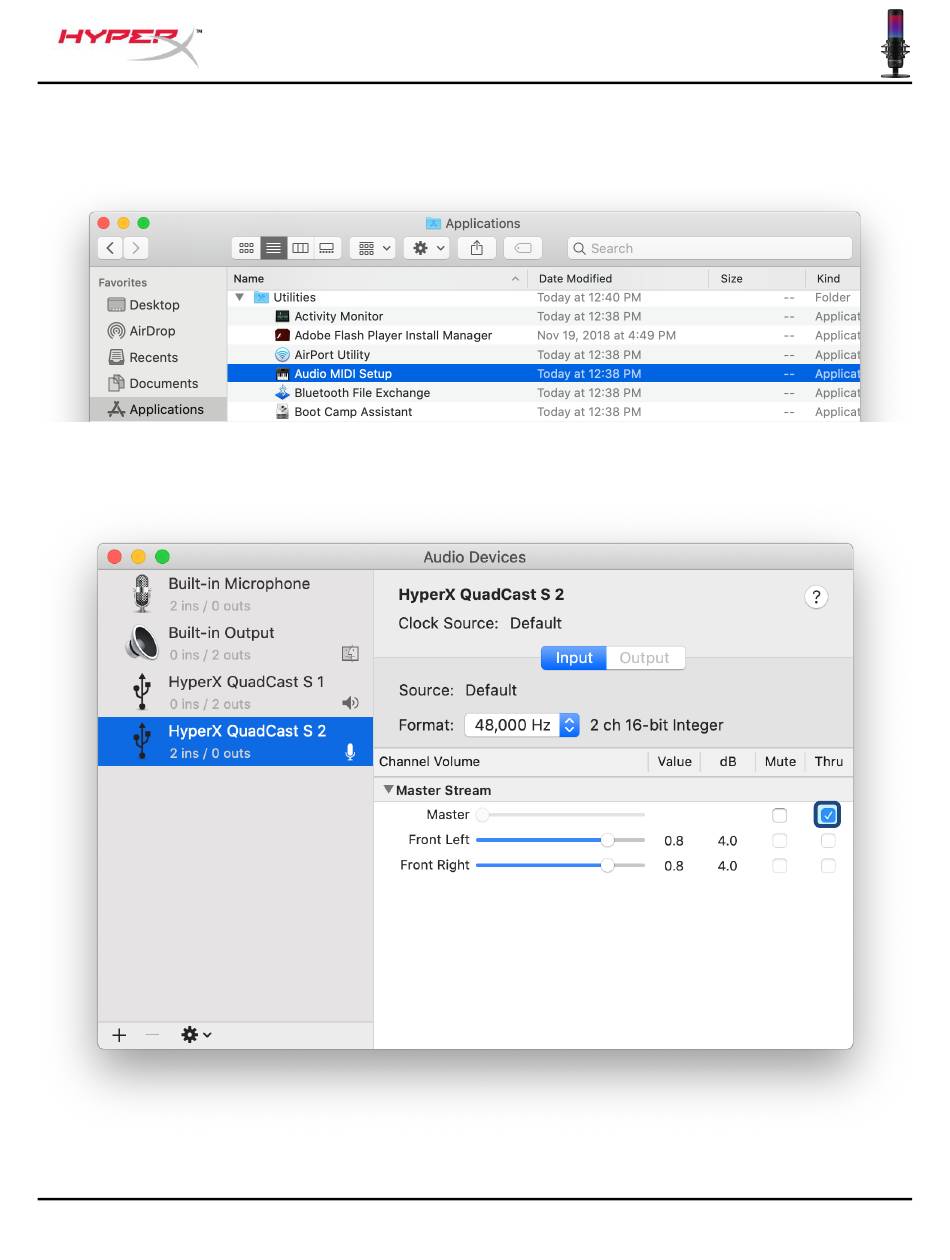950x1260 pixels.
Task: Click the Finder Search field
Action: (709, 248)
